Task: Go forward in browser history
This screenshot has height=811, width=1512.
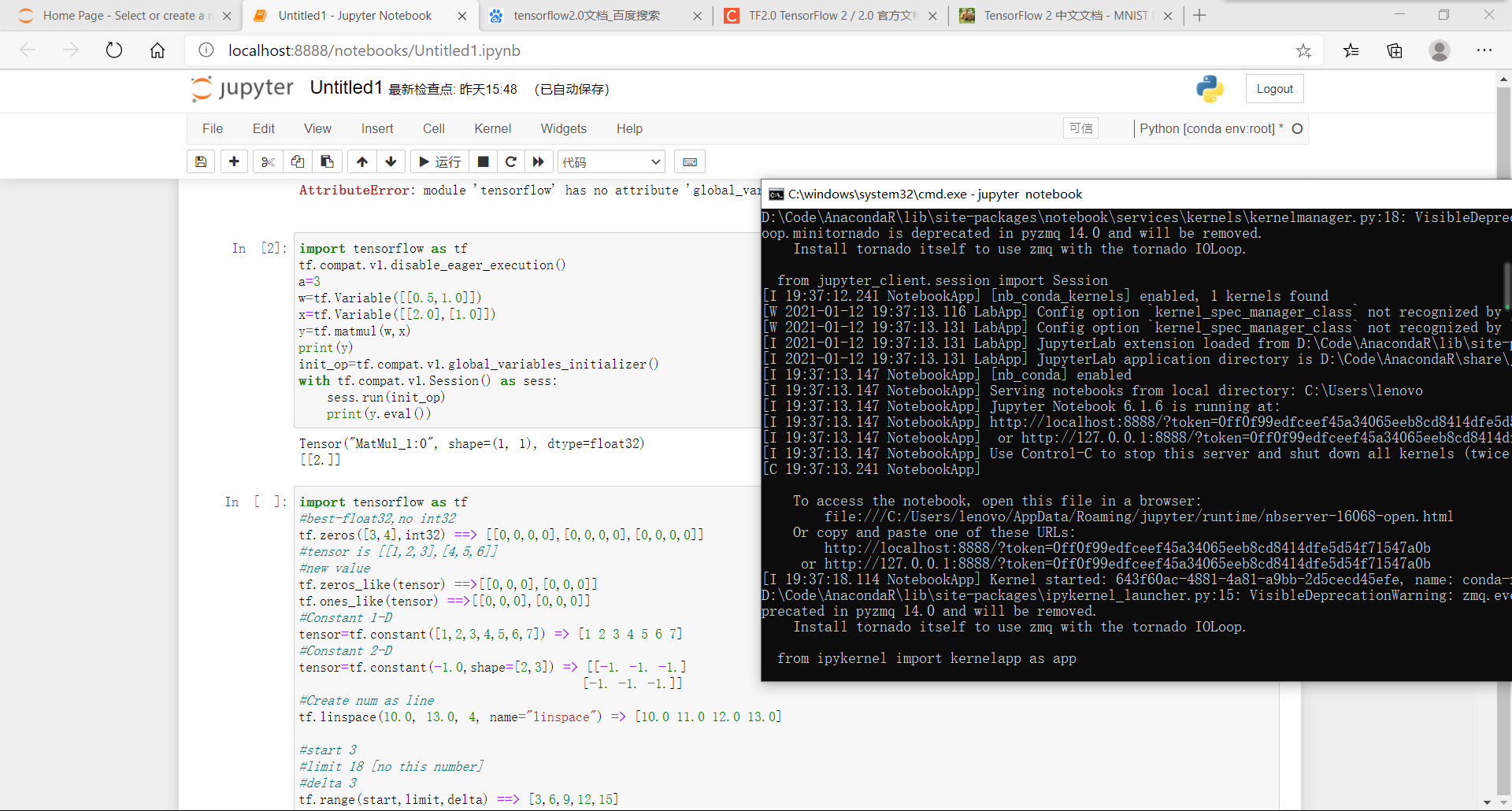Action: pos(71,50)
